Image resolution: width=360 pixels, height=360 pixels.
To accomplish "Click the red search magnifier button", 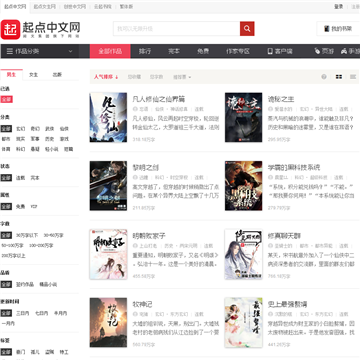I will (x=247, y=29).
